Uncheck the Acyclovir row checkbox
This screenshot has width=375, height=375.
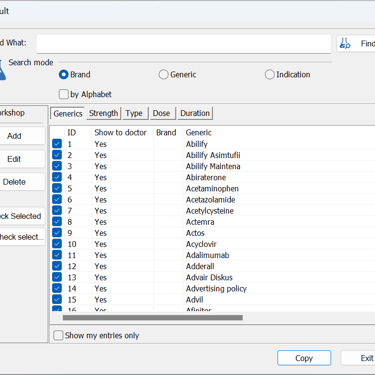[x=57, y=244]
